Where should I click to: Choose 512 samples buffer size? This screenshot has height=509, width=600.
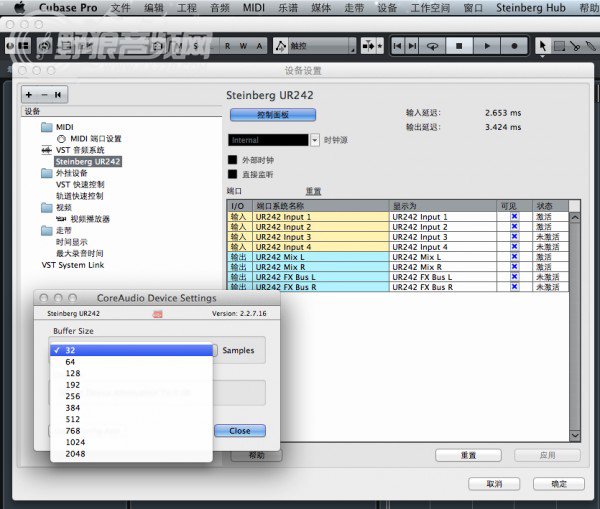click(131, 419)
